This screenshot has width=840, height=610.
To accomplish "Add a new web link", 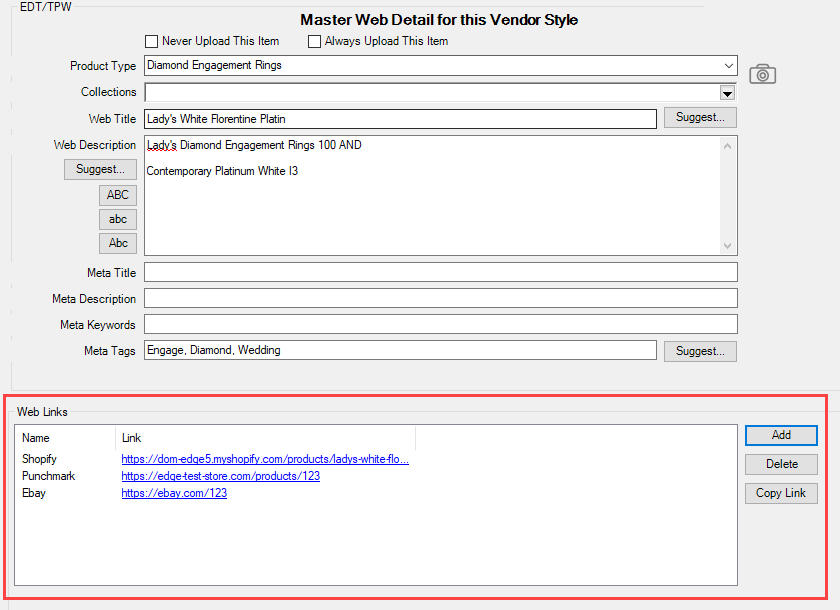I will [781, 435].
